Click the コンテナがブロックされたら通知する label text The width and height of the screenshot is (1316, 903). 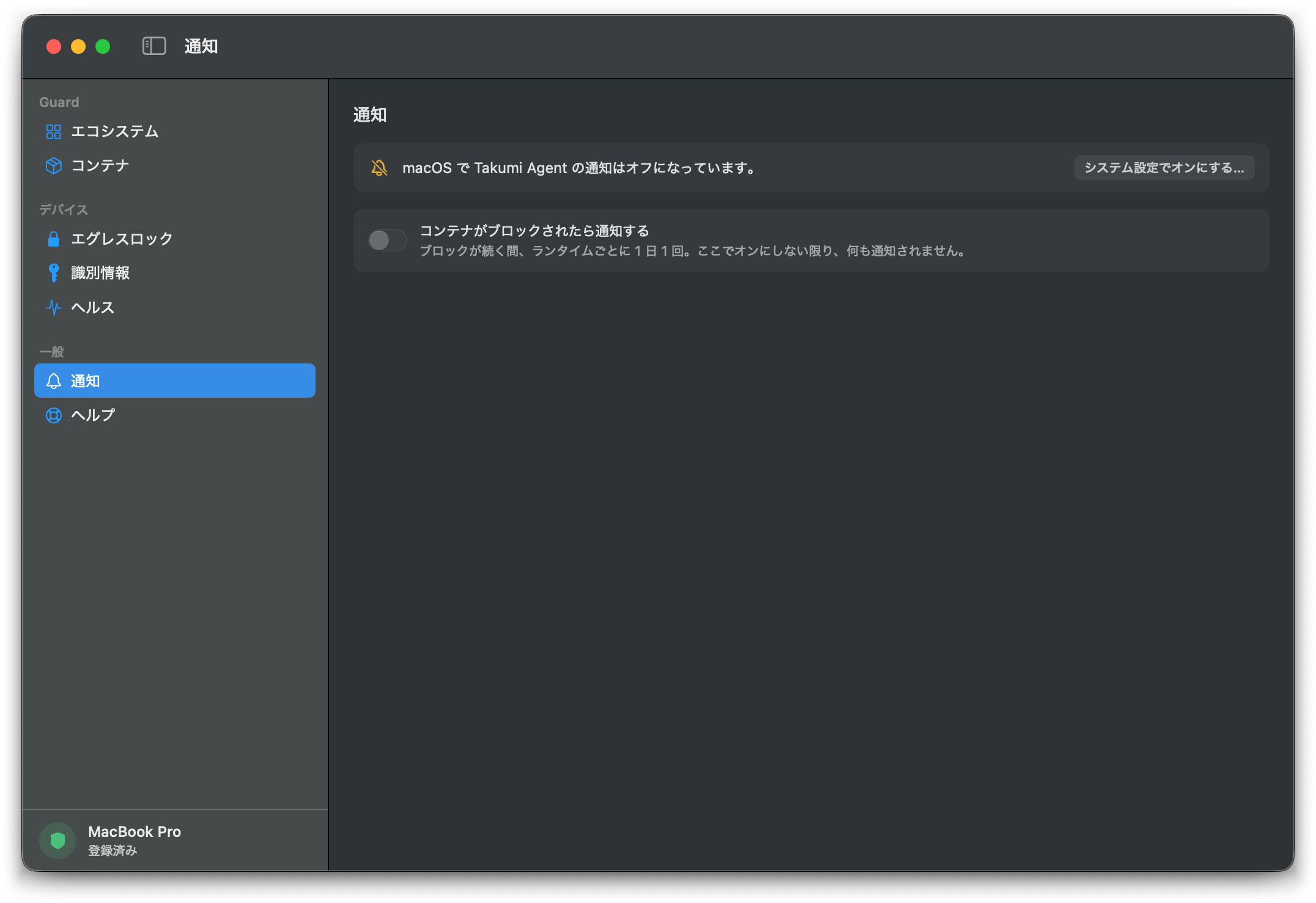(534, 231)
